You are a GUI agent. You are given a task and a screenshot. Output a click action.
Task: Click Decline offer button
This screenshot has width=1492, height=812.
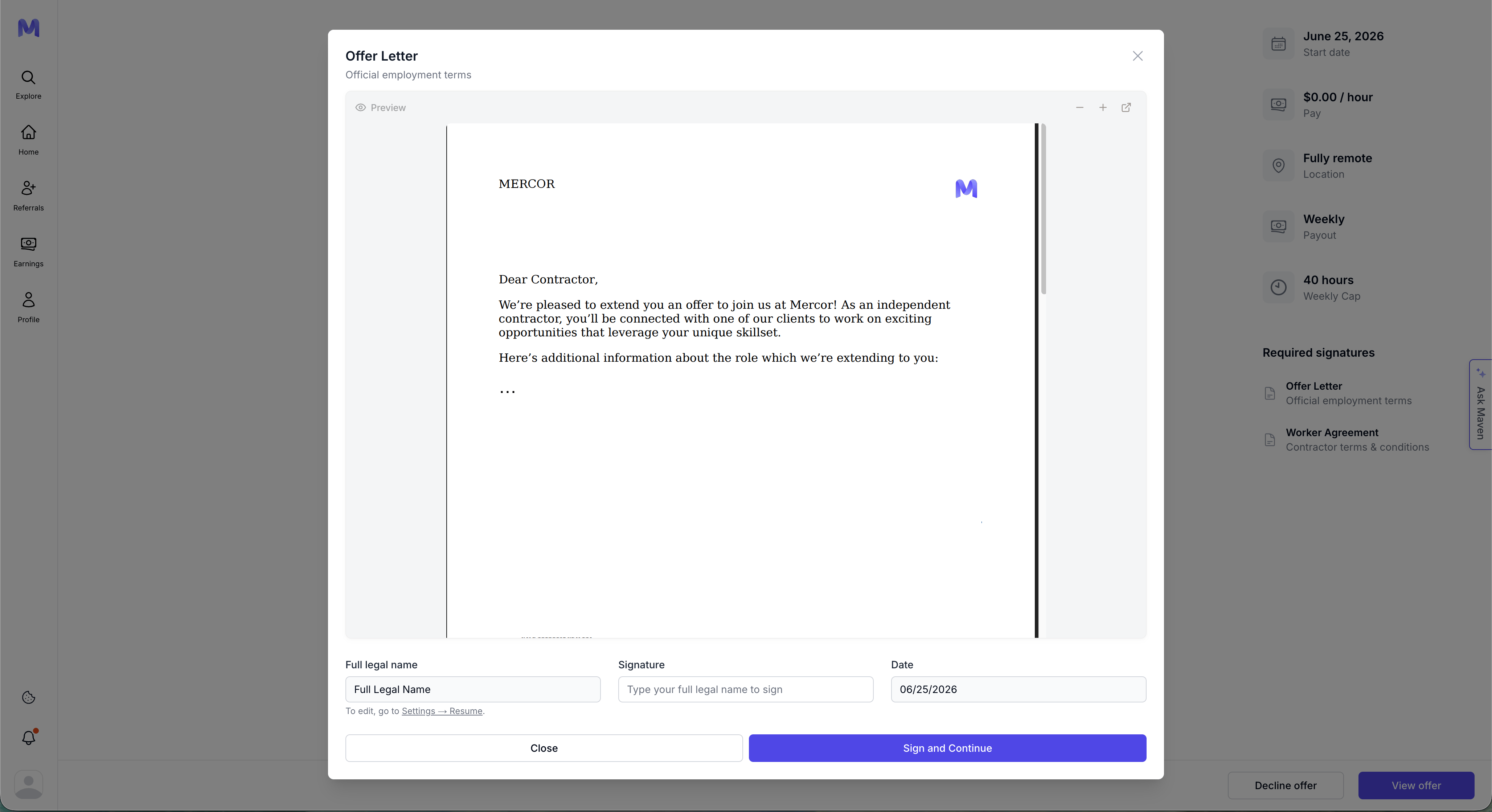point(1285,786)
